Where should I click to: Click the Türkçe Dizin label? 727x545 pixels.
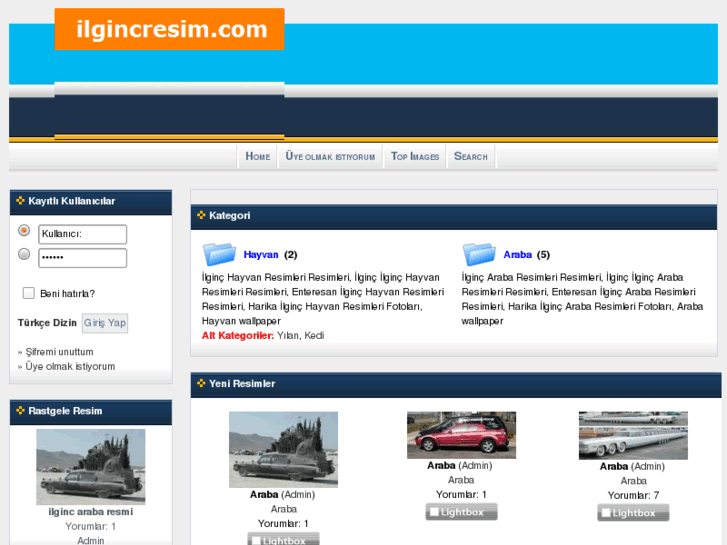(x=47, y=323)
